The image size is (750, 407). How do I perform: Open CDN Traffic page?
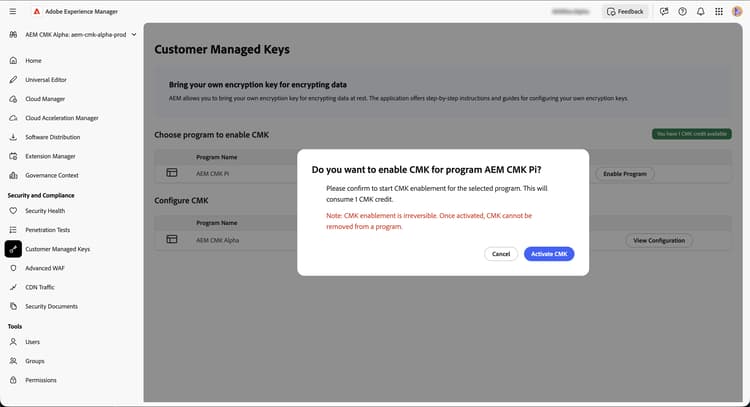coord(40,287)
